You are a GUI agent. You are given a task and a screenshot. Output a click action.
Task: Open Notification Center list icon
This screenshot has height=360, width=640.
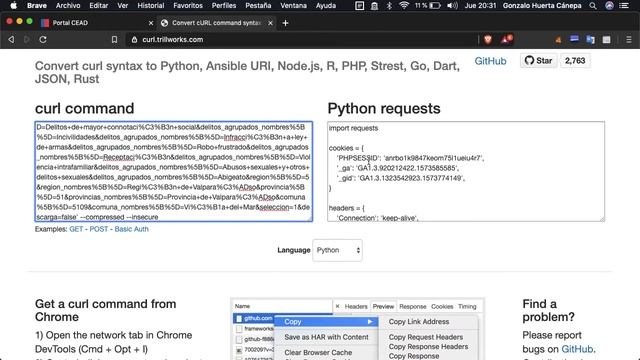pyautogui.click(x=624, y=6)
